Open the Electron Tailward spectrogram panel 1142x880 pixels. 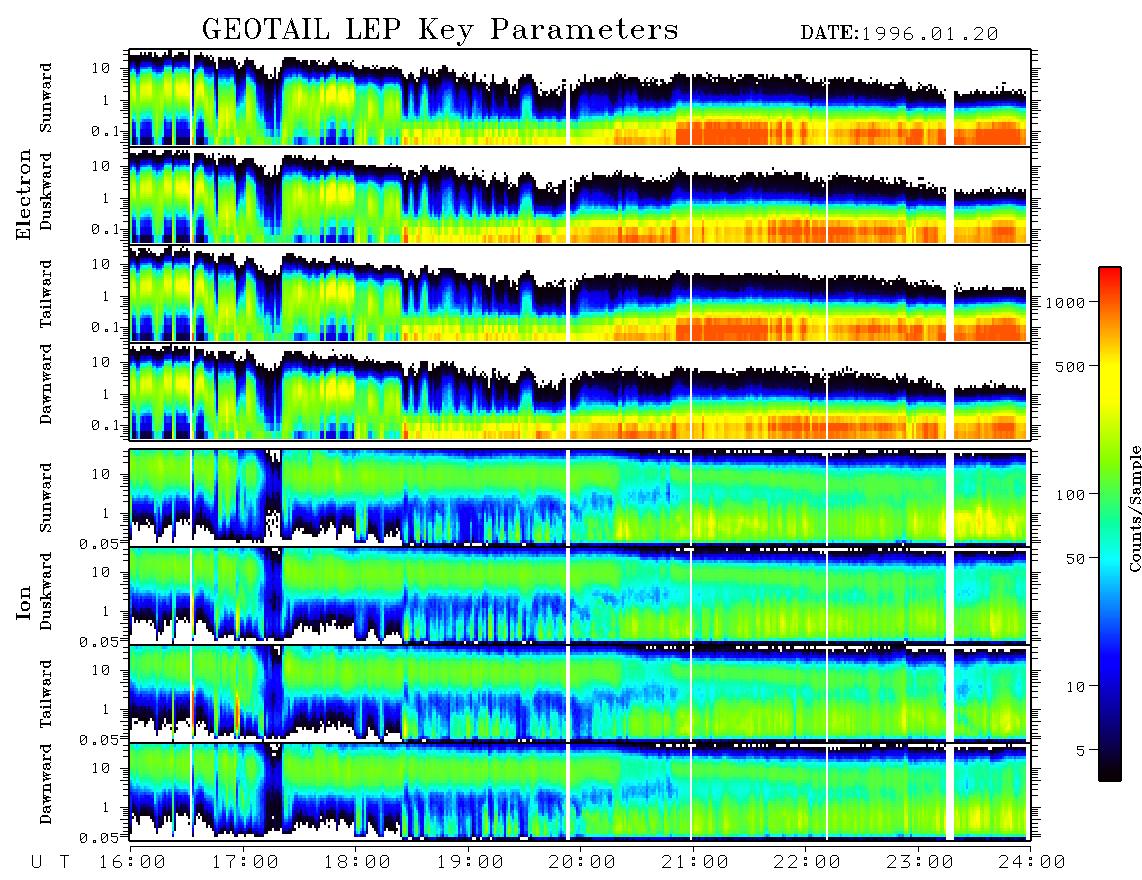click(580, 294)
